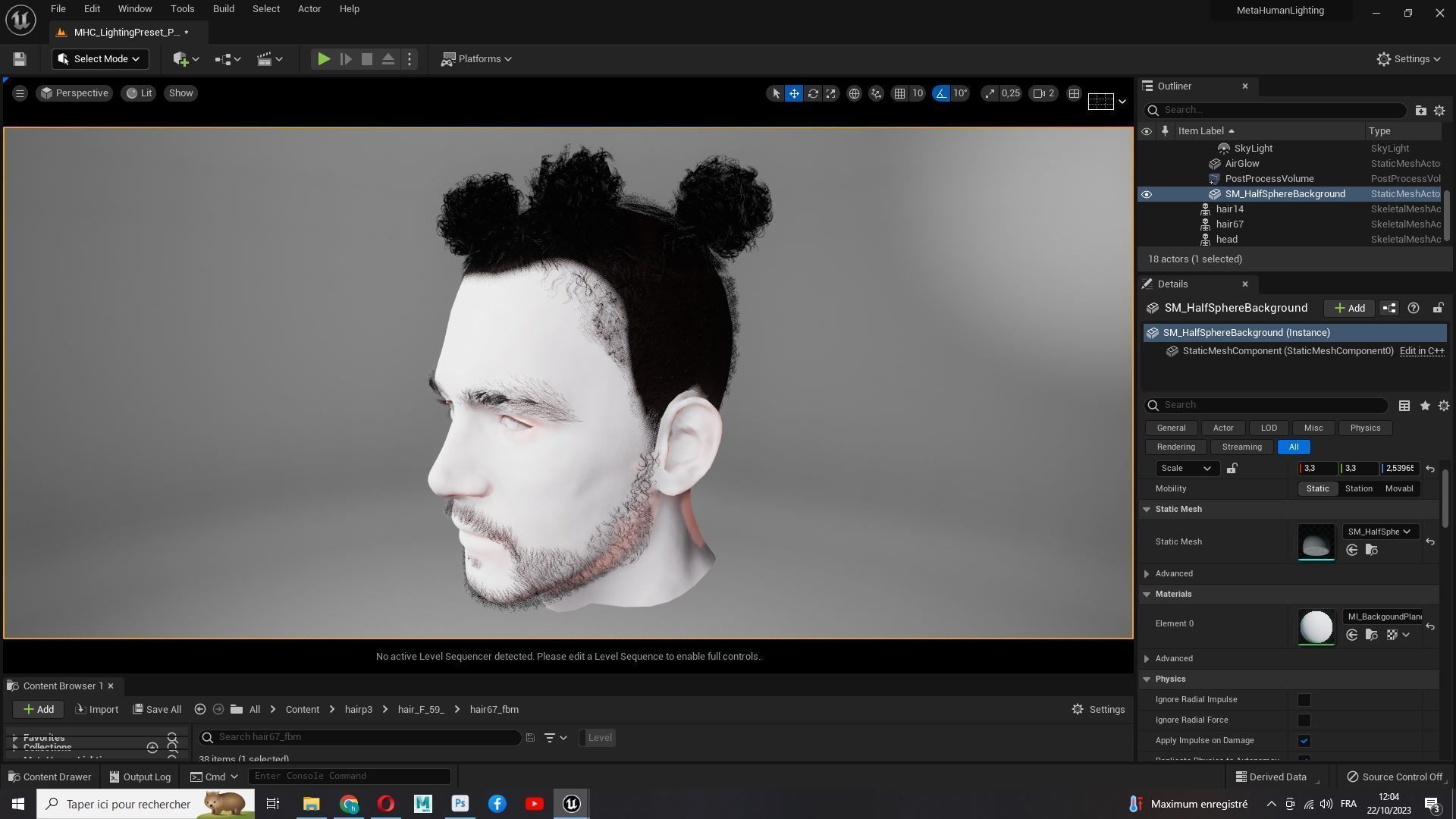Toggle world or local coordinate space
1456x819 pixels.
[854, 93]
